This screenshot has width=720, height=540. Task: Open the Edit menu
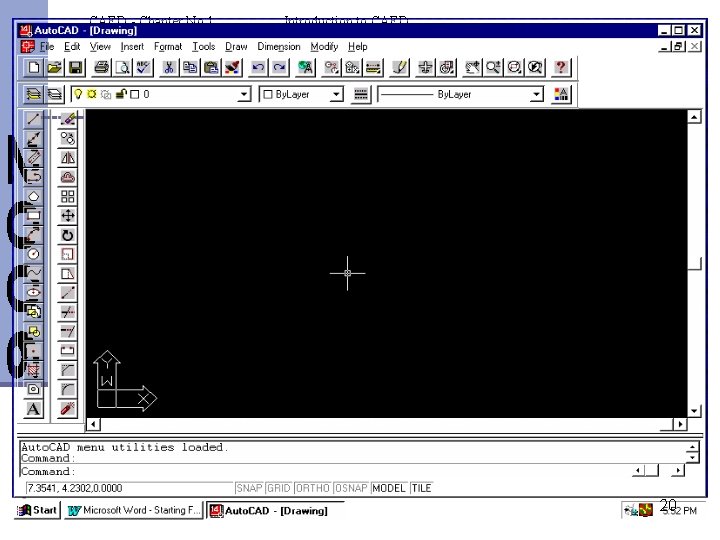coord(72,46)
